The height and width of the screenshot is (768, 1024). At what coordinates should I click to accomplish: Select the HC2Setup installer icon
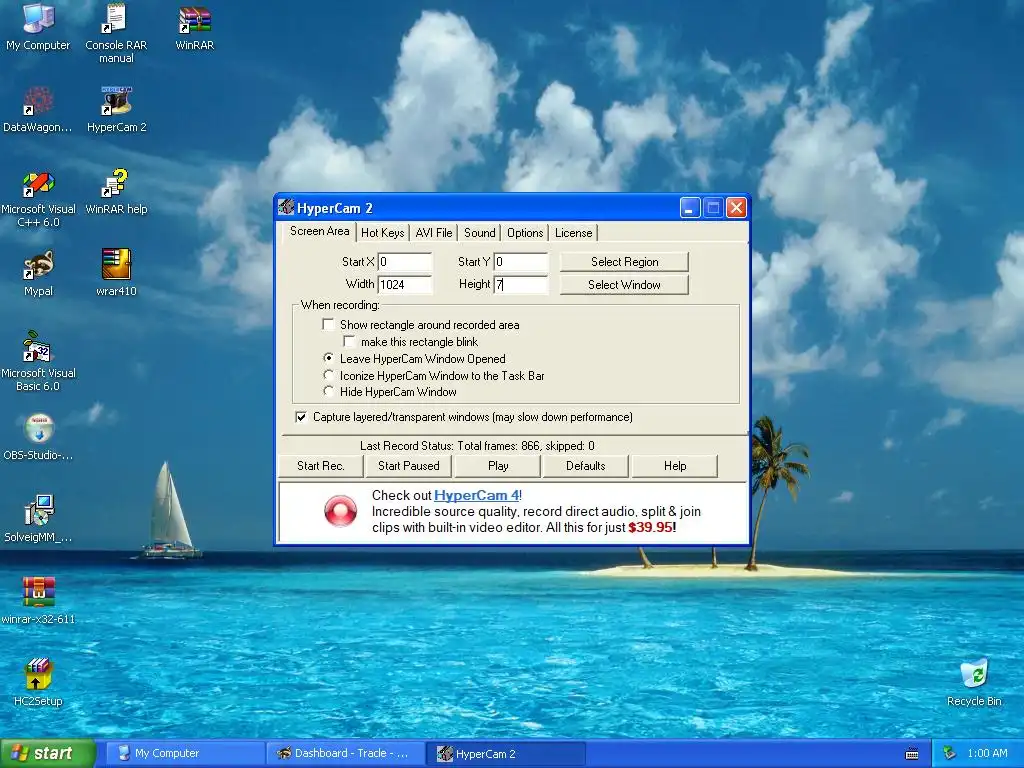[x=38, y=682]
